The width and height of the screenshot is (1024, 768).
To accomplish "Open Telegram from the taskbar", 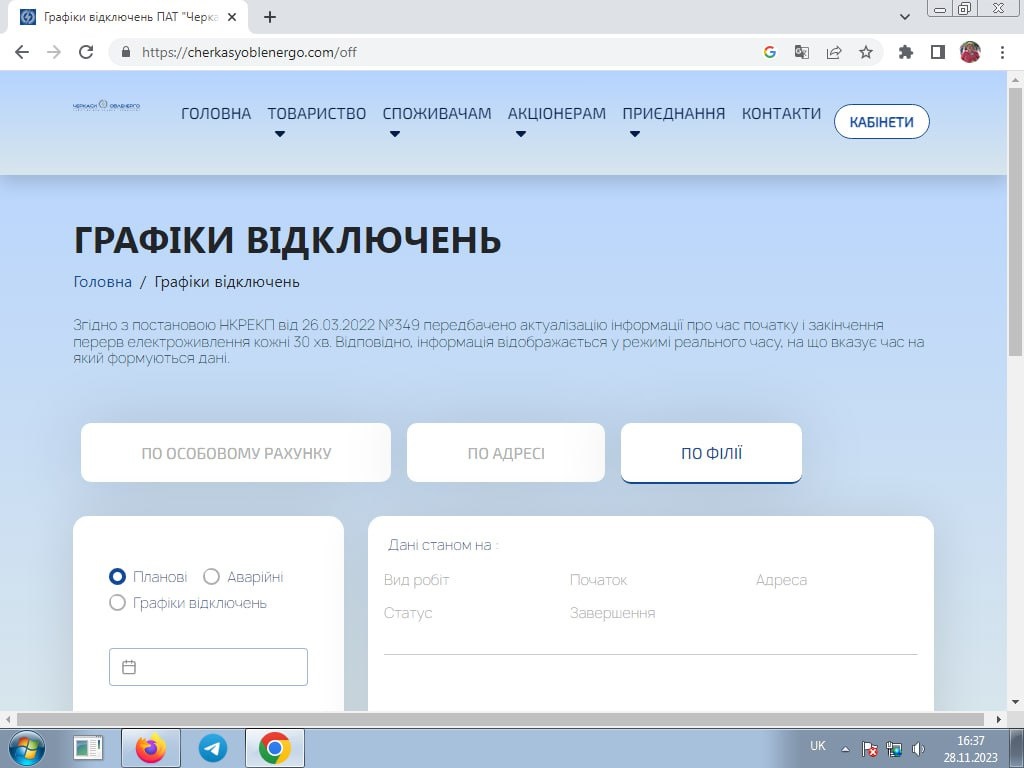I will click(x=212, y=747).
